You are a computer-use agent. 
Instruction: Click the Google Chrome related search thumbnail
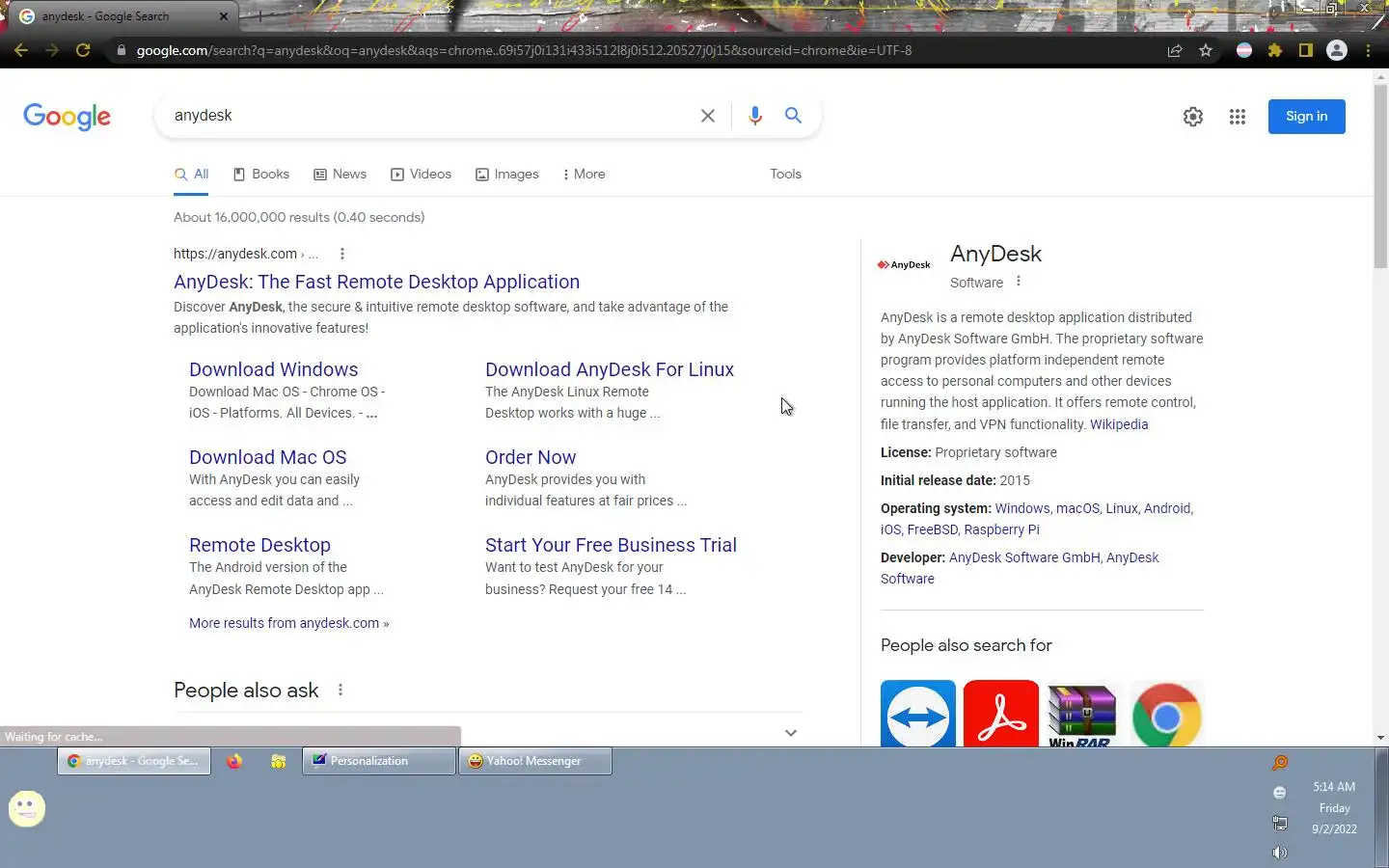[x=1166, y=714]
